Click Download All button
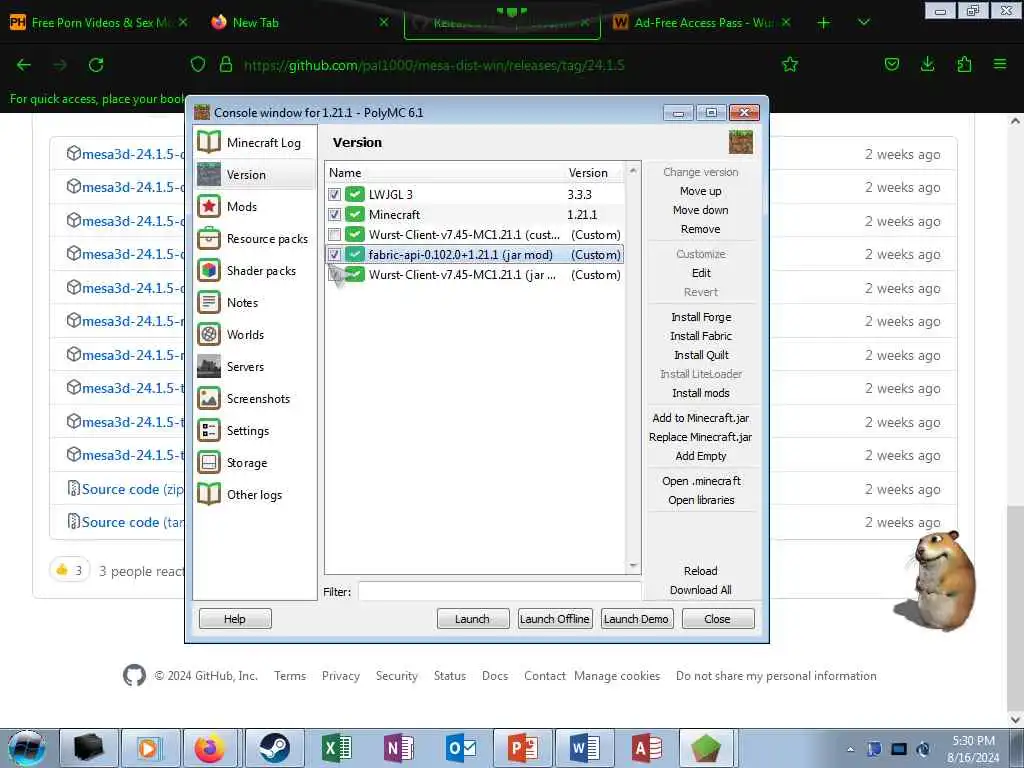The image size is (1024, 768). (700, 590)
